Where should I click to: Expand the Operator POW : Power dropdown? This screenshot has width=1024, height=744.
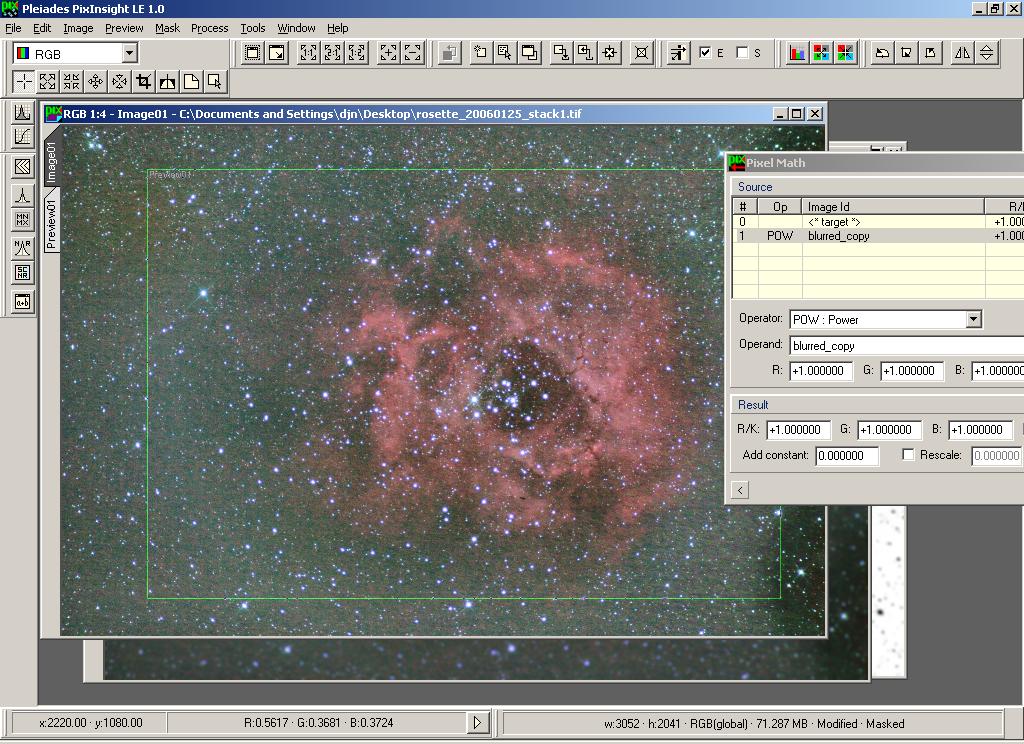[x=973, y=320]
